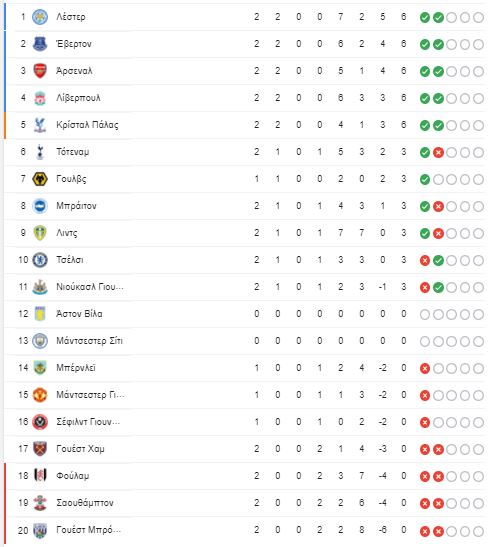Viewport: 504px width, 547px height.
Task: Click Chelsea's green win form indicator
Action: (x=438, y=260)
